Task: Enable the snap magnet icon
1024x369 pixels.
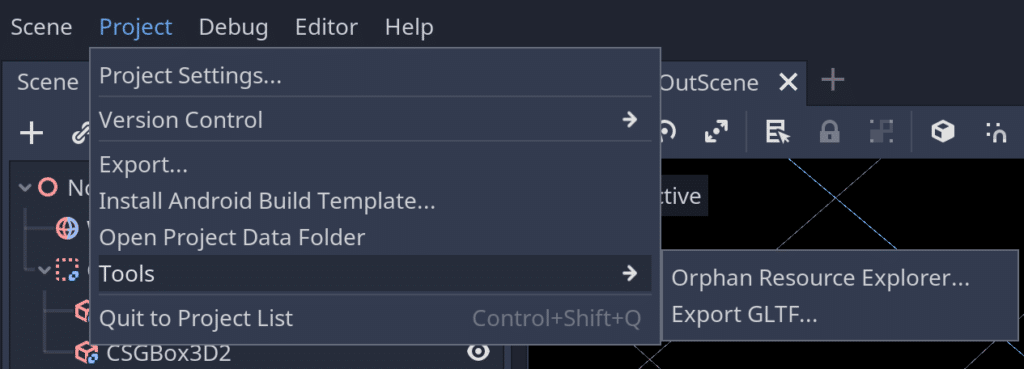Action: tap(997, 133)
